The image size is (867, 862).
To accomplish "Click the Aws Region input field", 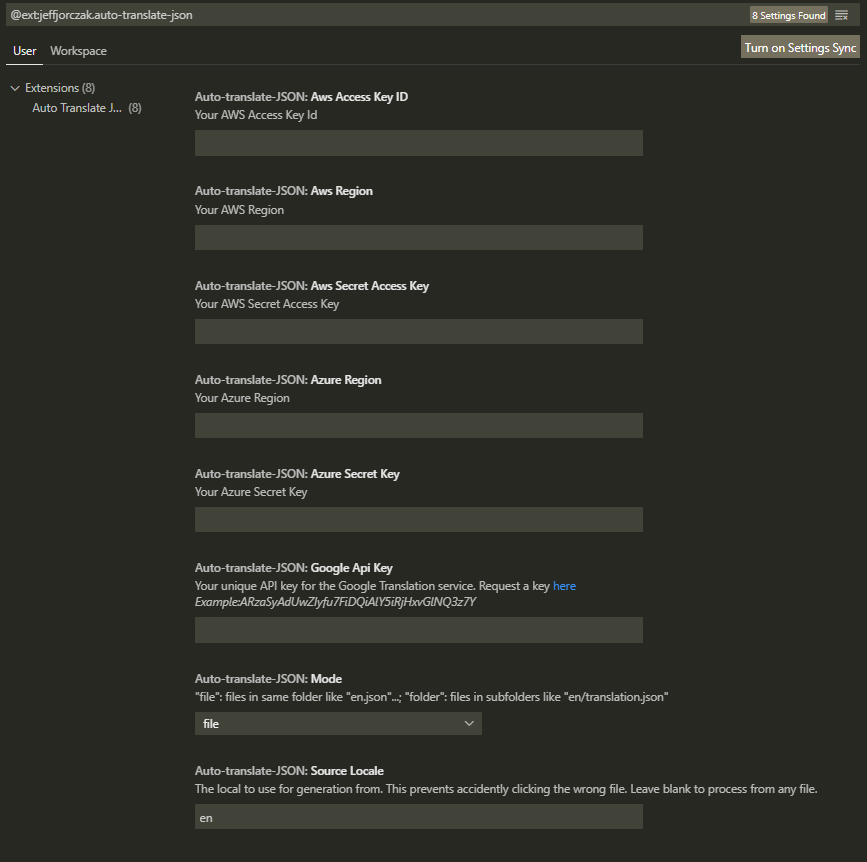I will [419, 237].
